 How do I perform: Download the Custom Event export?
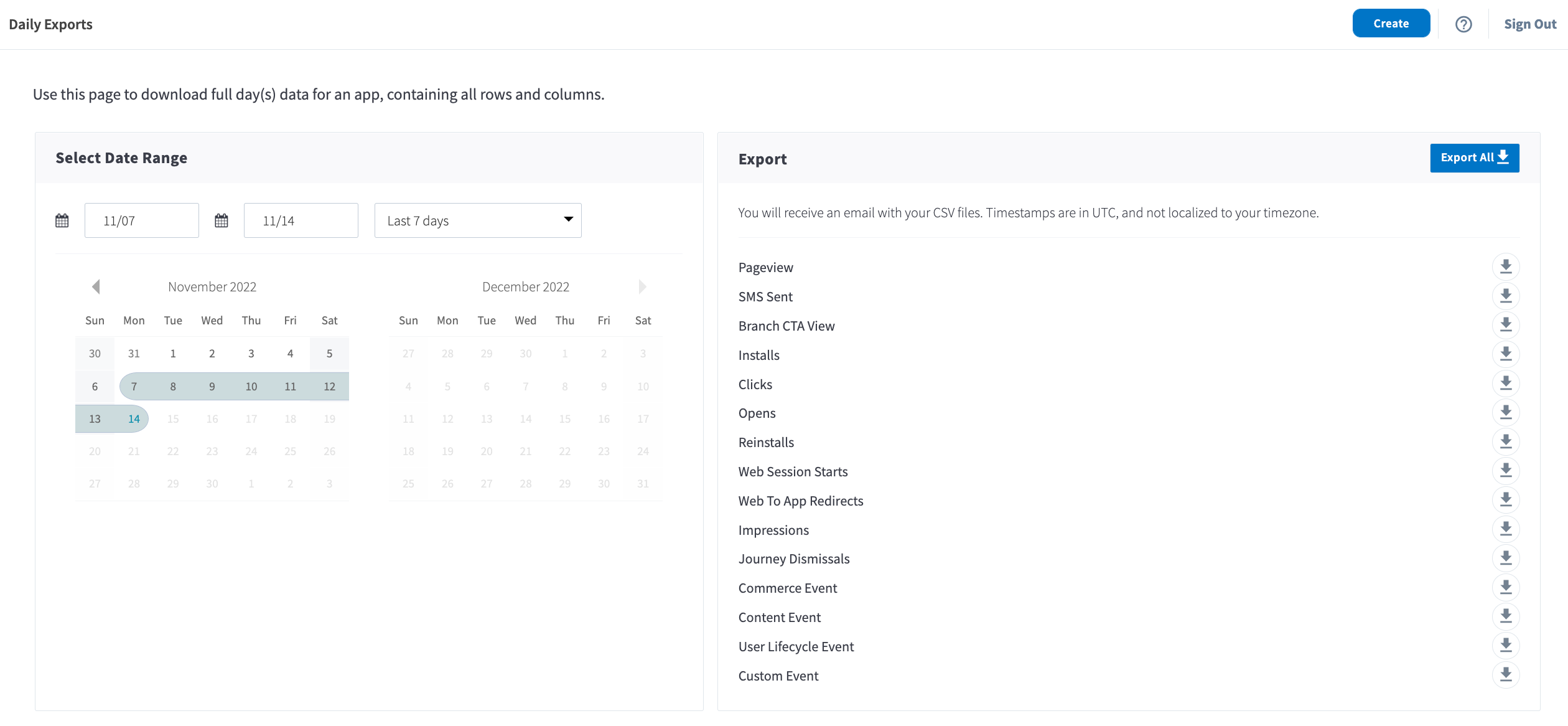tap(1505, 676)
